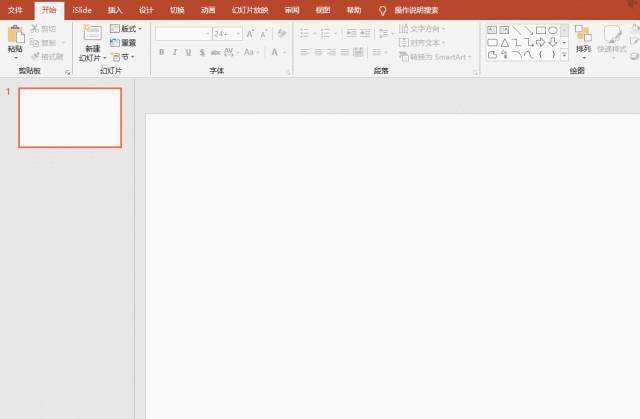Toggle Bold formatting
This screenshot has height=419, width=640.
pyautogui.click(x=161, y=52)
